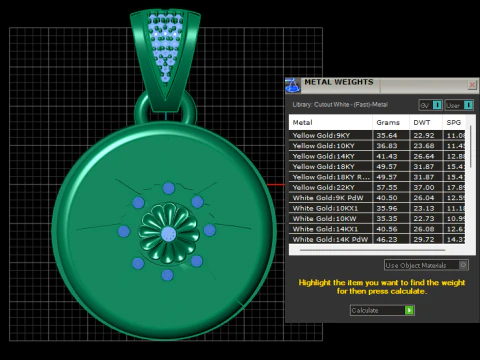The image size is (480, 360).
Task: Select the pavé bail of the pendant
Action: 165,60
